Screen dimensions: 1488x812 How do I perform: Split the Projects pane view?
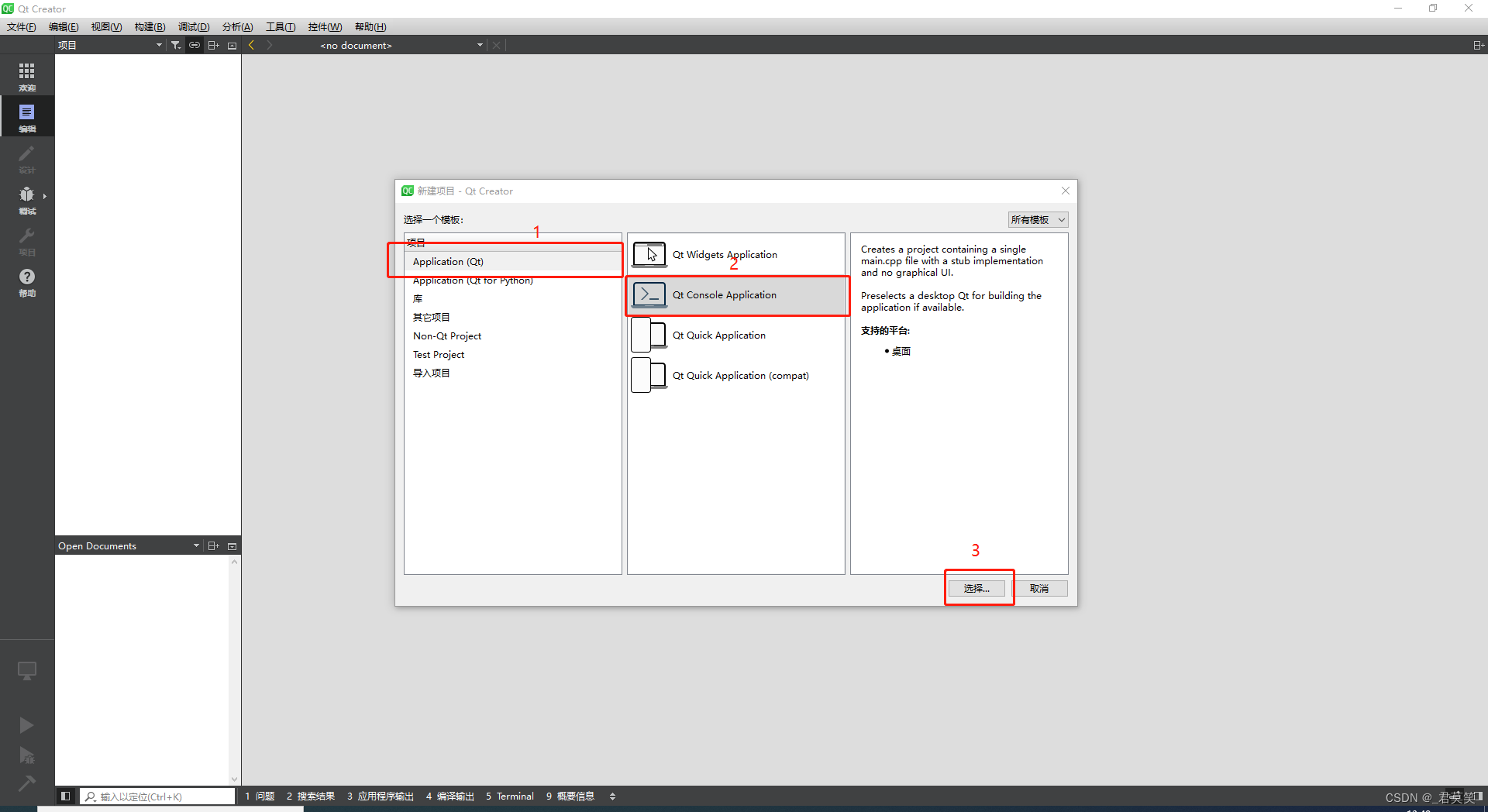pos(214,45)
